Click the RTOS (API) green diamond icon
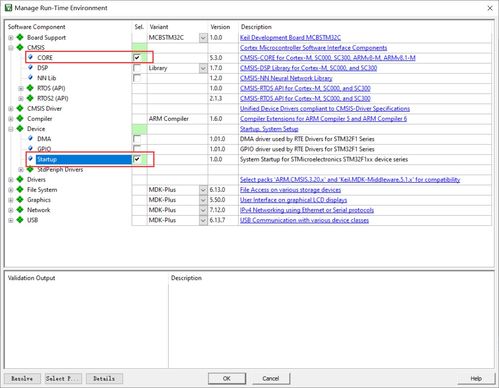Viewport: 499px width, 388px height. [x=30, y=88]
